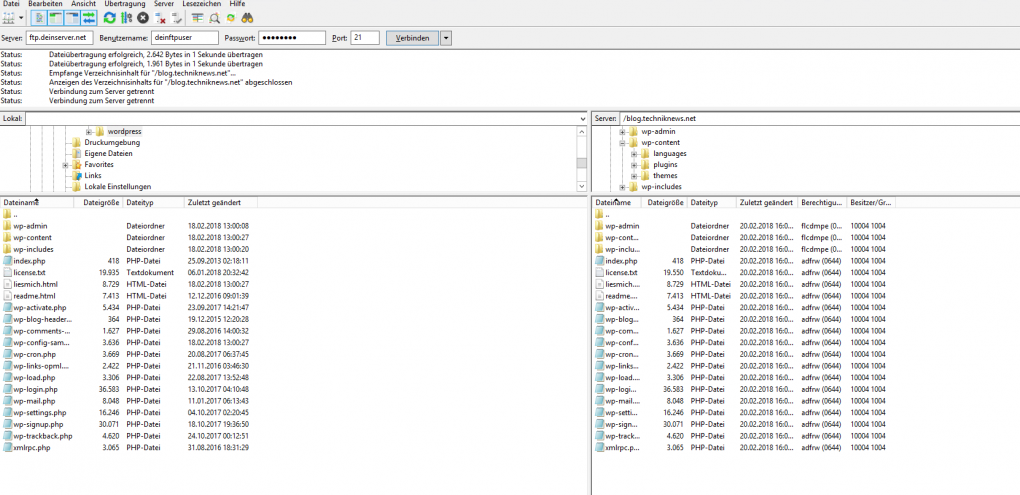
Task: Toggle the remote directory tree view
Action: (72, 18)
